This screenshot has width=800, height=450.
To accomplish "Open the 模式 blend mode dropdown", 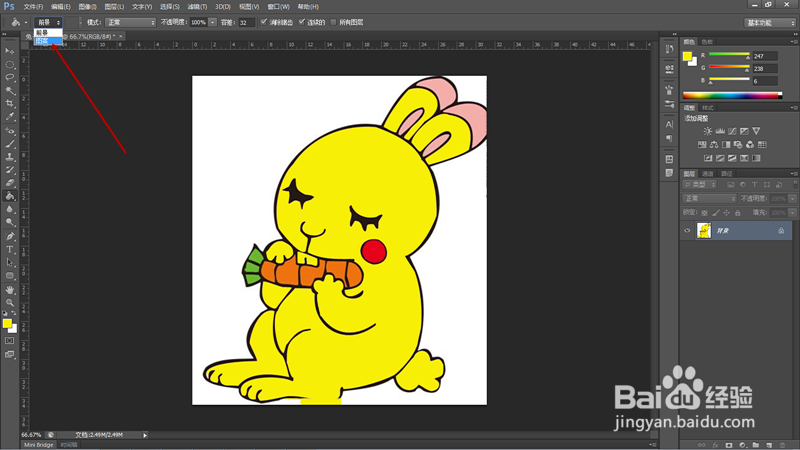I will (x=130, y=22).
